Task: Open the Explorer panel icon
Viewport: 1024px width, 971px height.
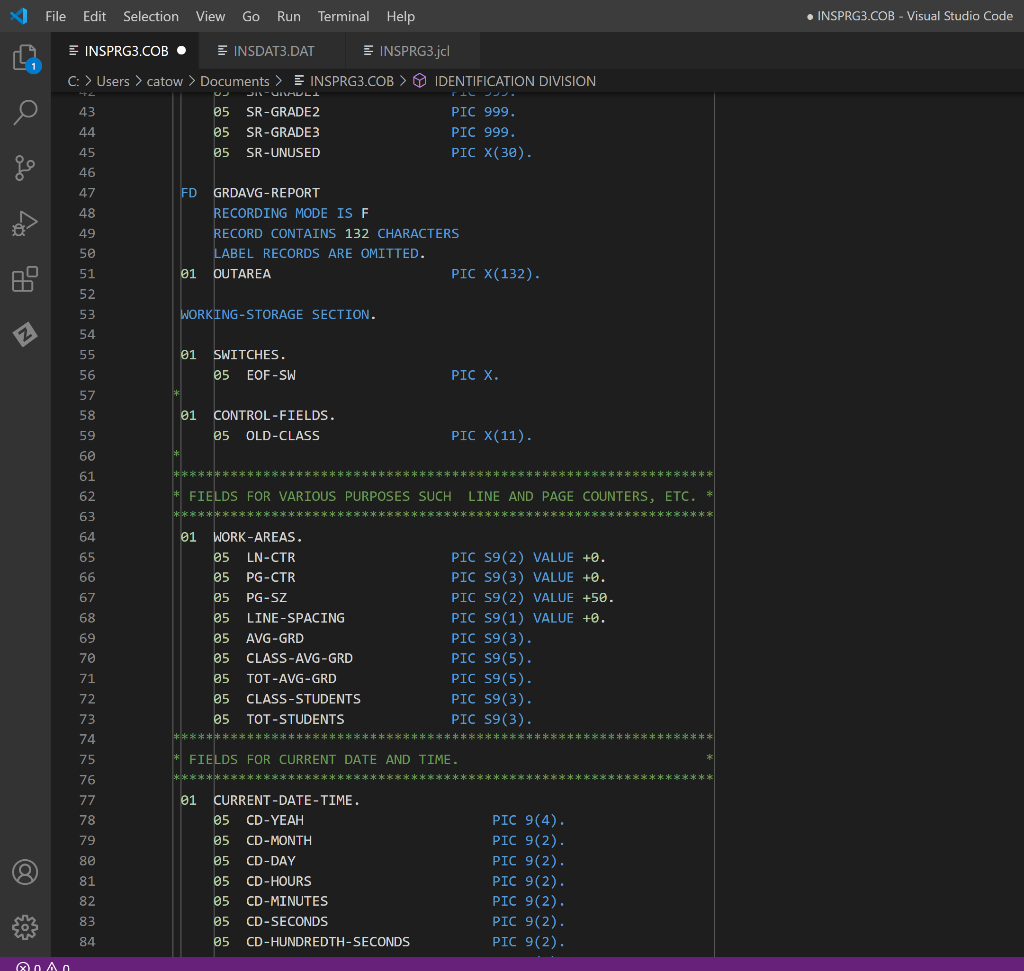Action: coord(25,58)
